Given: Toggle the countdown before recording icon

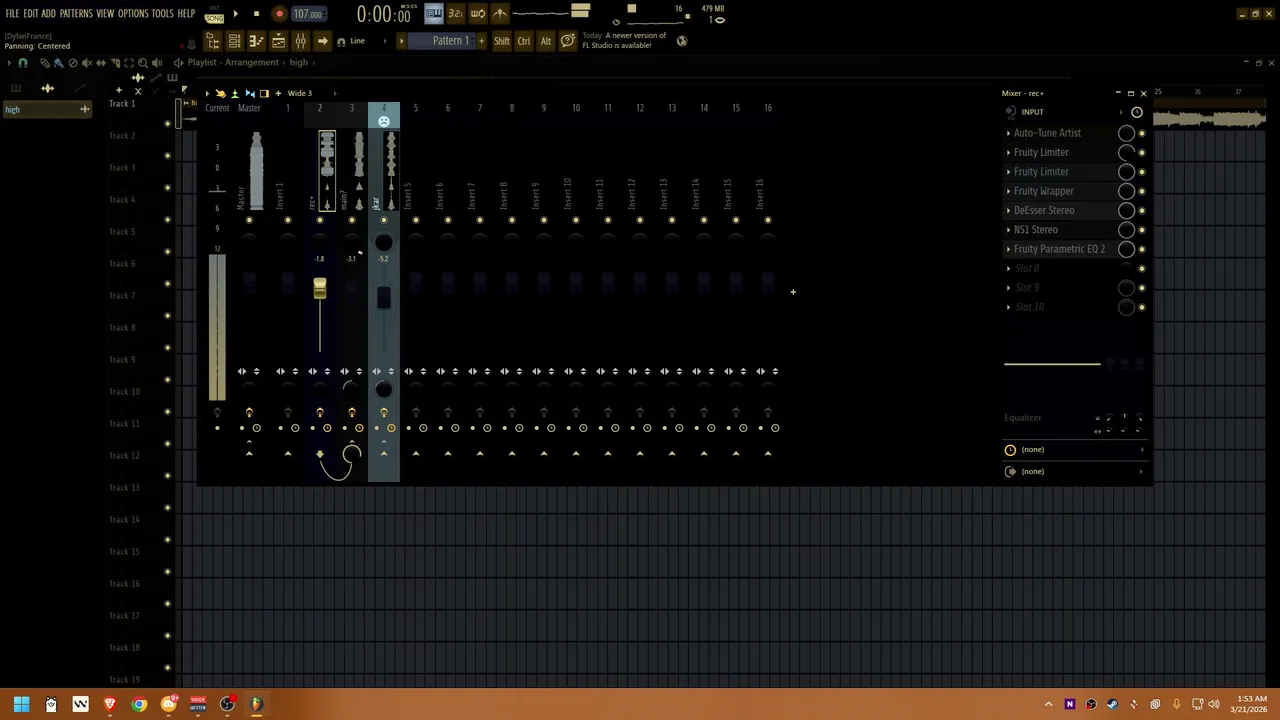Looking at the screenshot, I should pos(456,13).
